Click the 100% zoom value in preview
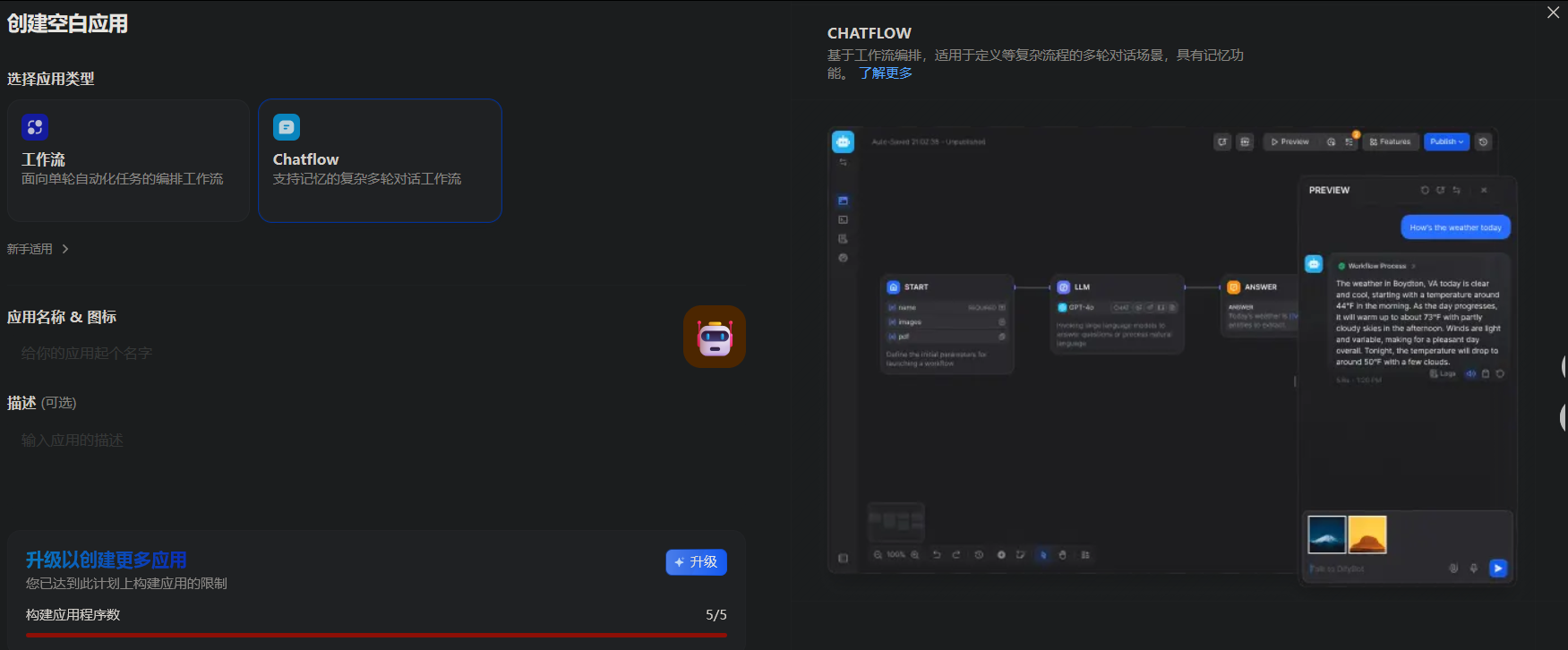This screenshot has width=1568, height=650. click(x=896, y=555)
